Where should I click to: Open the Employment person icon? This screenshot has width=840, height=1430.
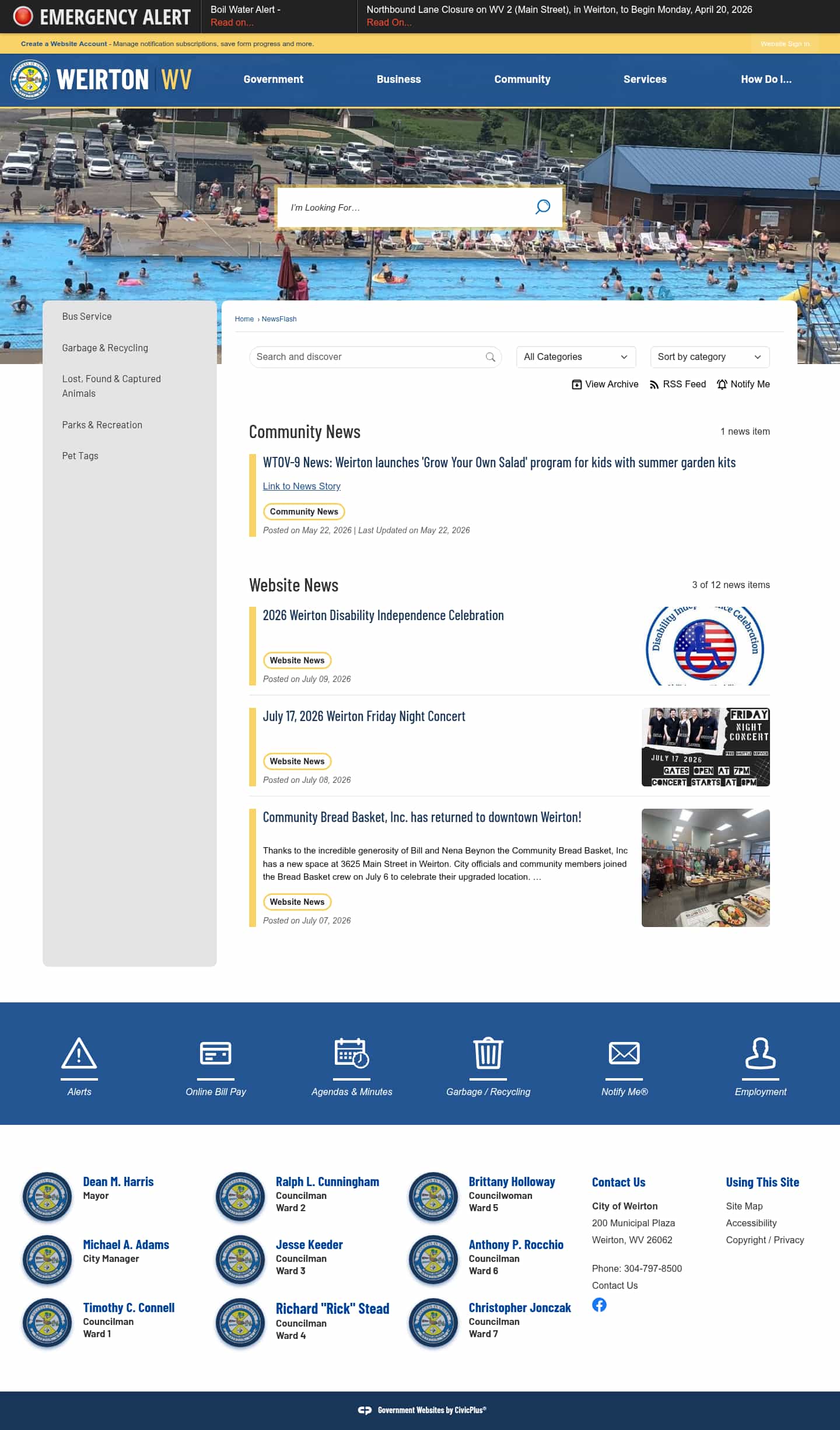pos(761,1053)
